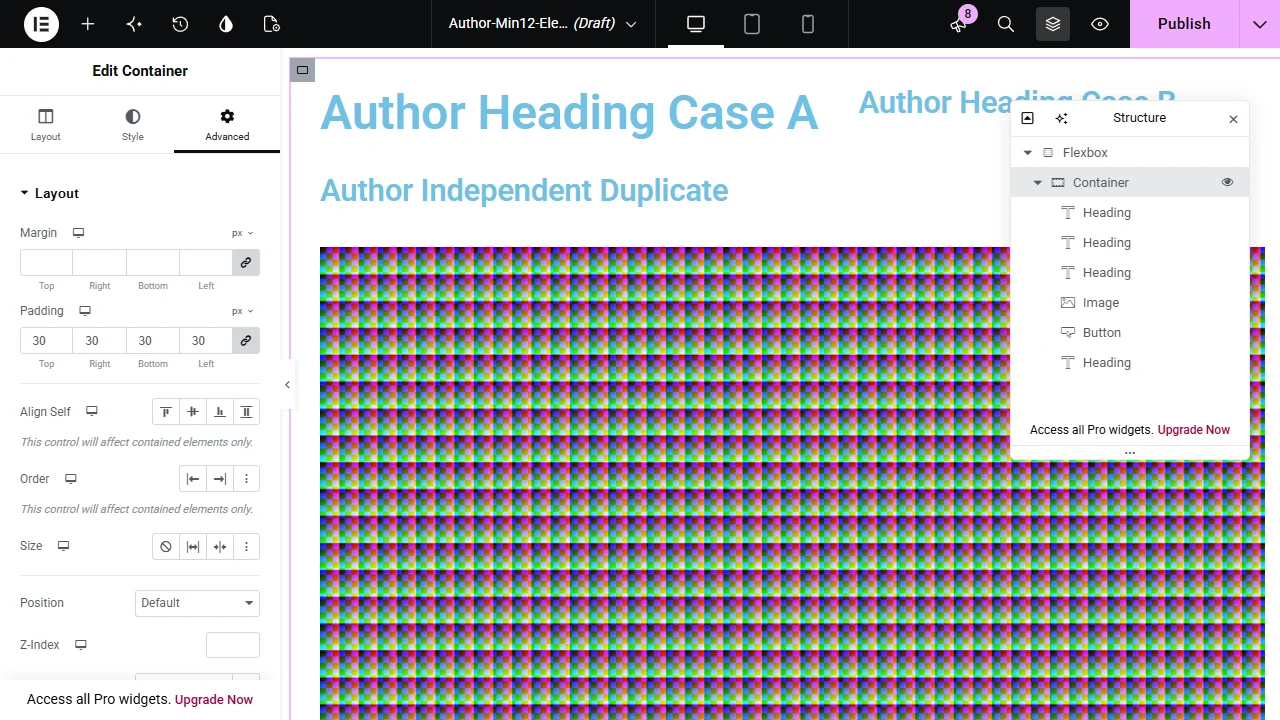
Task: Change Padding unit from px
Action: [243, 311]
